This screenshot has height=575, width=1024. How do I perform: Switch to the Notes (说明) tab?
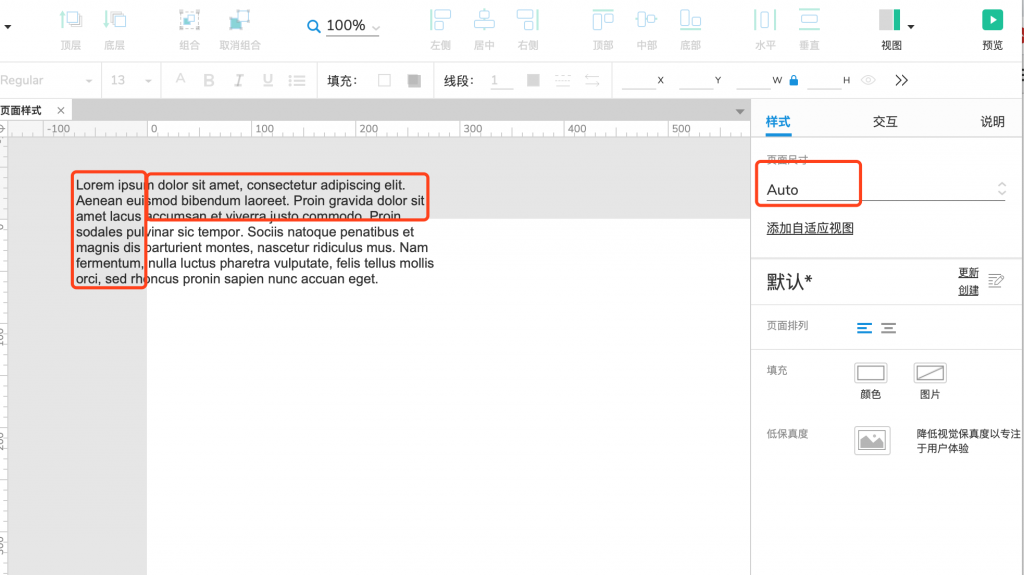[992, 121]
